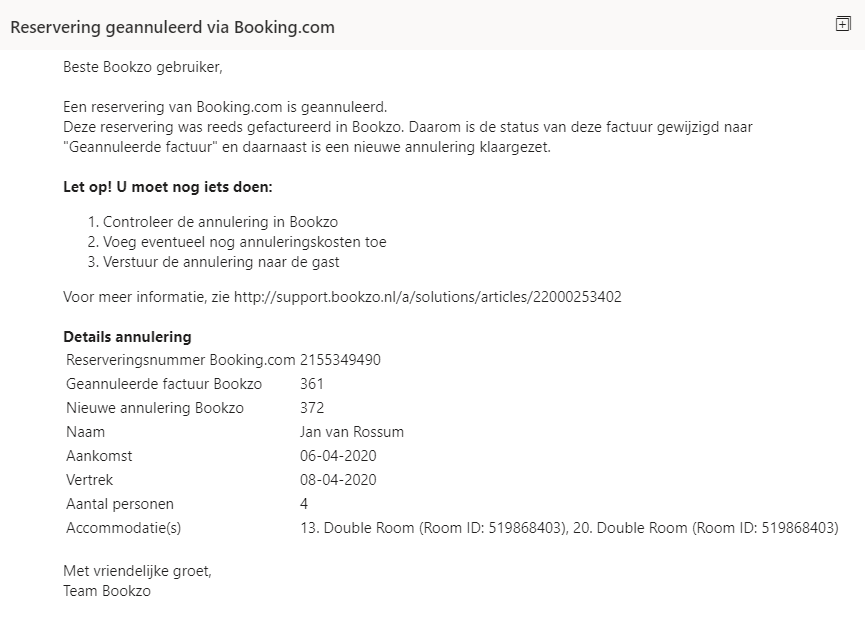Click the 'Details annulering' heading
The image size is (865, 618).
tap(127, 337)
